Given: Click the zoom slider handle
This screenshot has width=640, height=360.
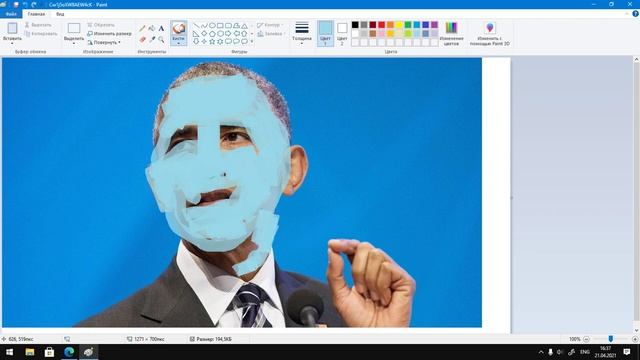Looking at the screenshot, I should click(x=611, y=339).
